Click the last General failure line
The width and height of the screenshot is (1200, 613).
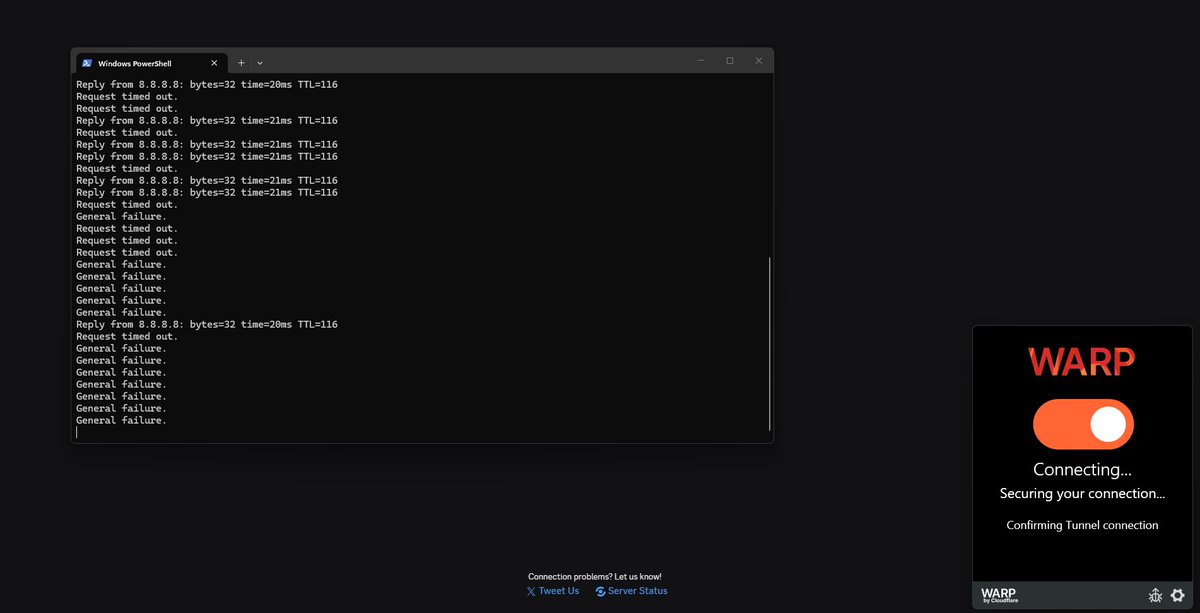tap(121, 420)
